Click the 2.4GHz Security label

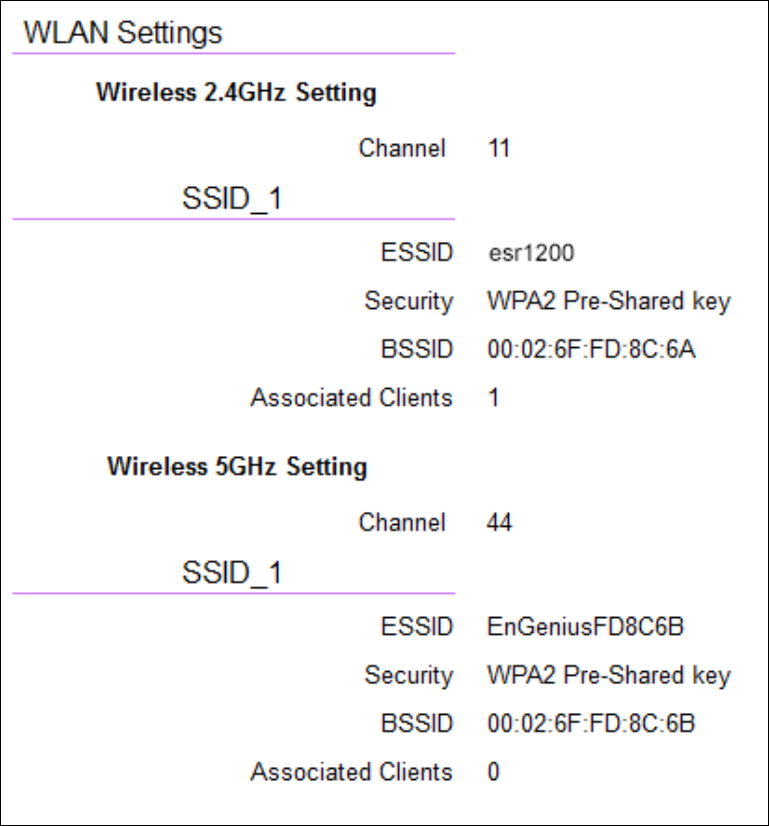(408, 301)
